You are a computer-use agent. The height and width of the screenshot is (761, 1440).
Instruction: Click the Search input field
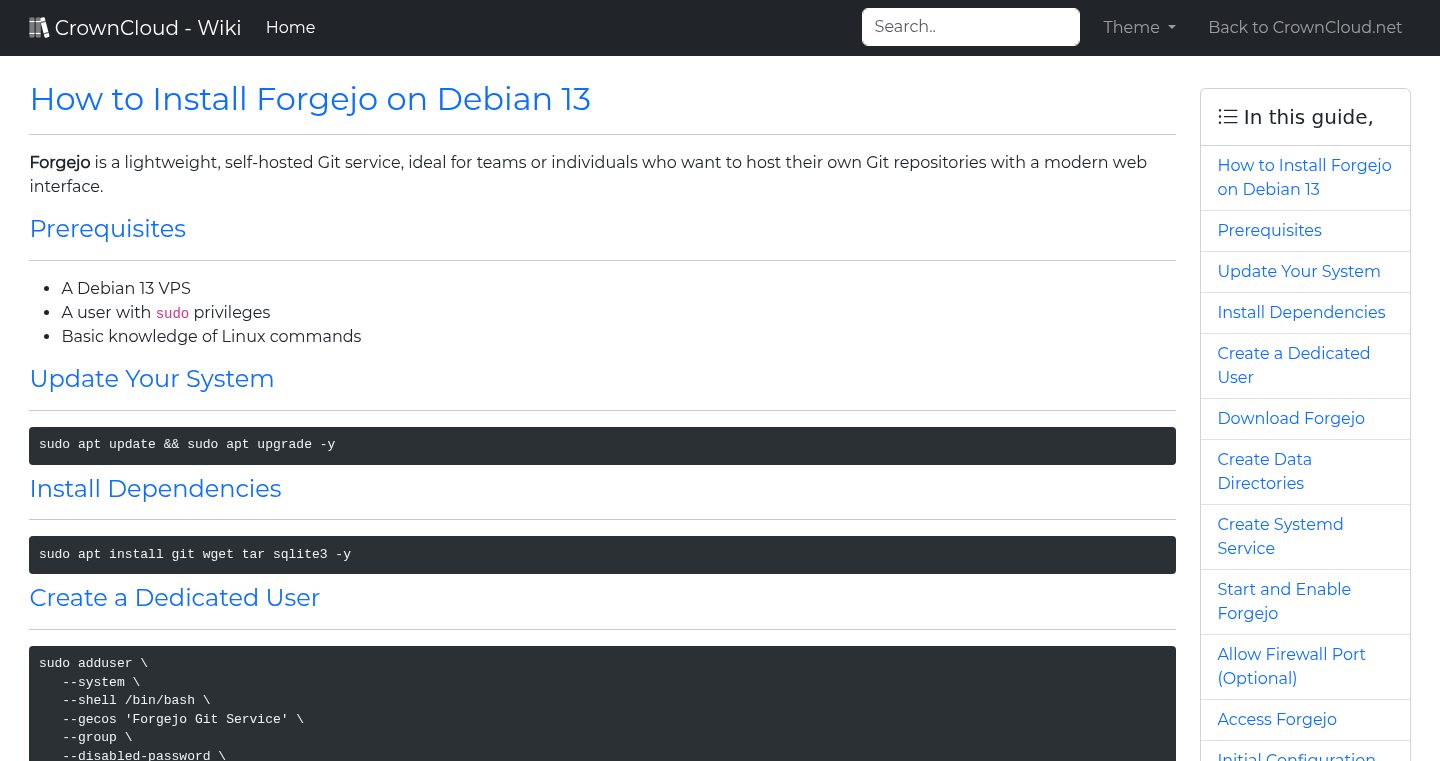970,27
